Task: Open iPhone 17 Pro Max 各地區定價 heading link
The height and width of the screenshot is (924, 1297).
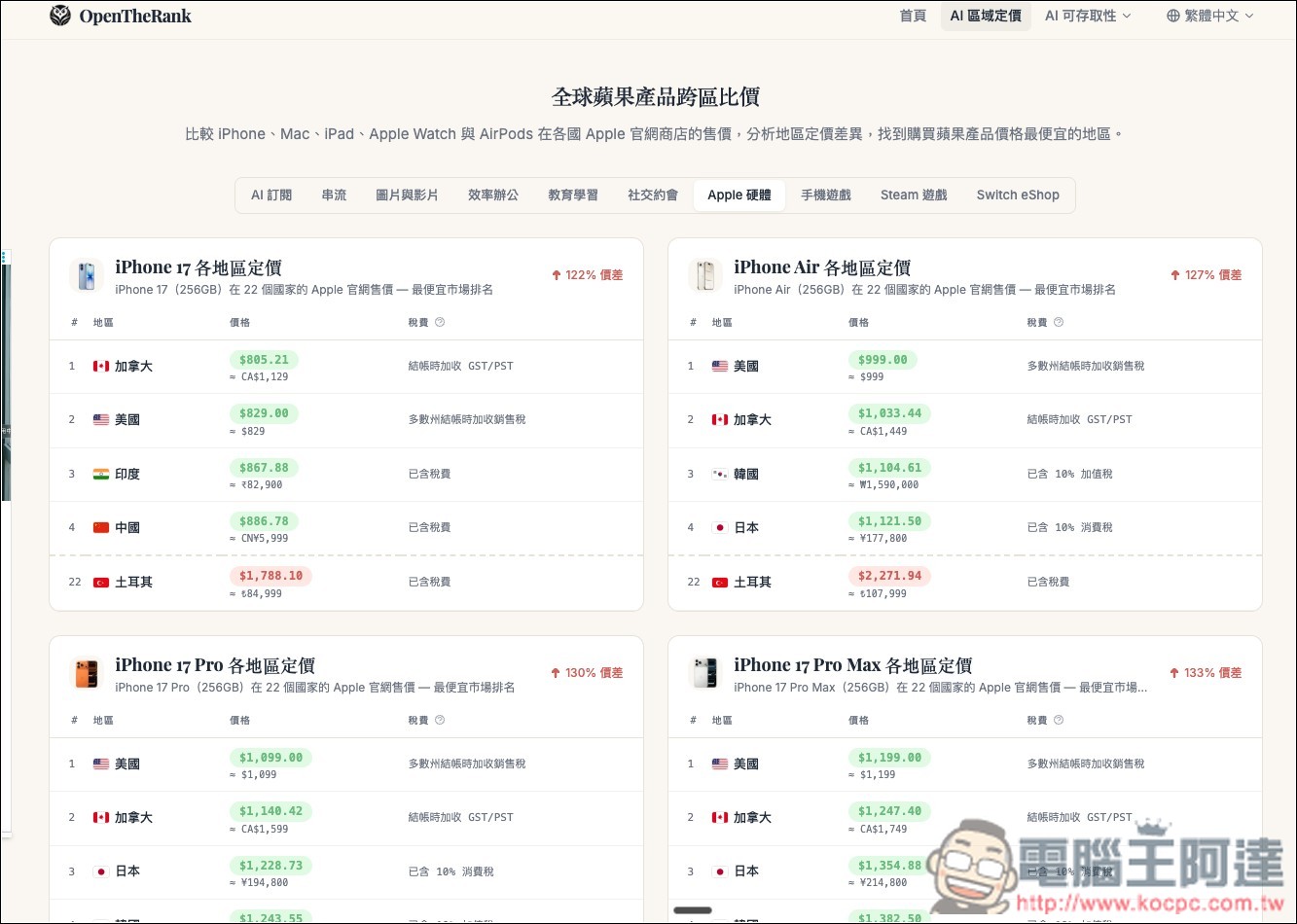Action: [x=853, y=665]
